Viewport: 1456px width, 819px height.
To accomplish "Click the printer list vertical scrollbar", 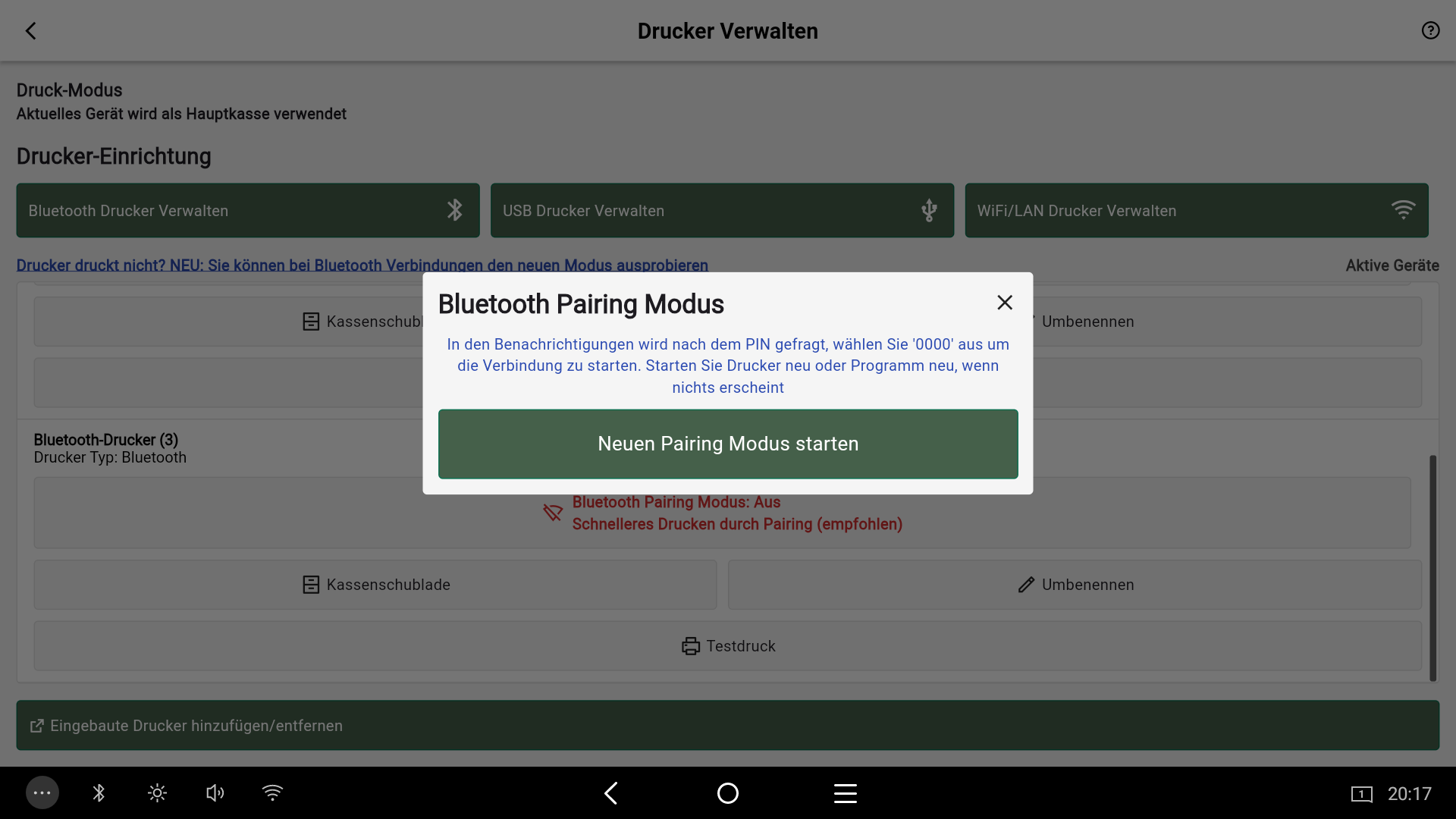I will (1432, 567).
